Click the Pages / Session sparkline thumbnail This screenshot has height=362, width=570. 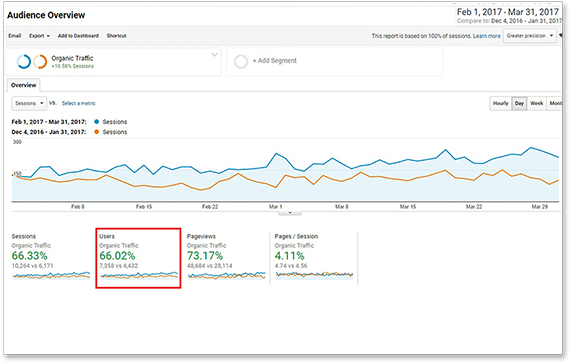tap(314, 275)
